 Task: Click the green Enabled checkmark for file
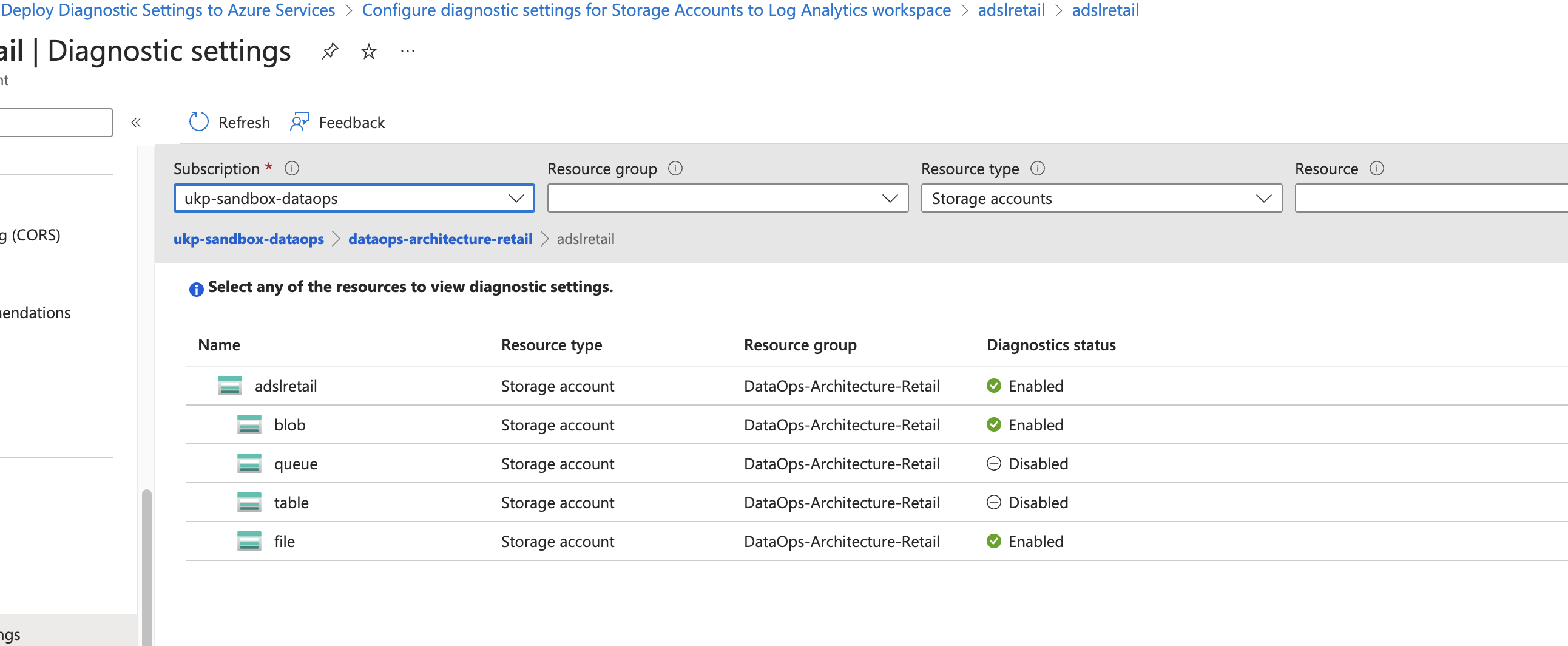coord(993,541)
